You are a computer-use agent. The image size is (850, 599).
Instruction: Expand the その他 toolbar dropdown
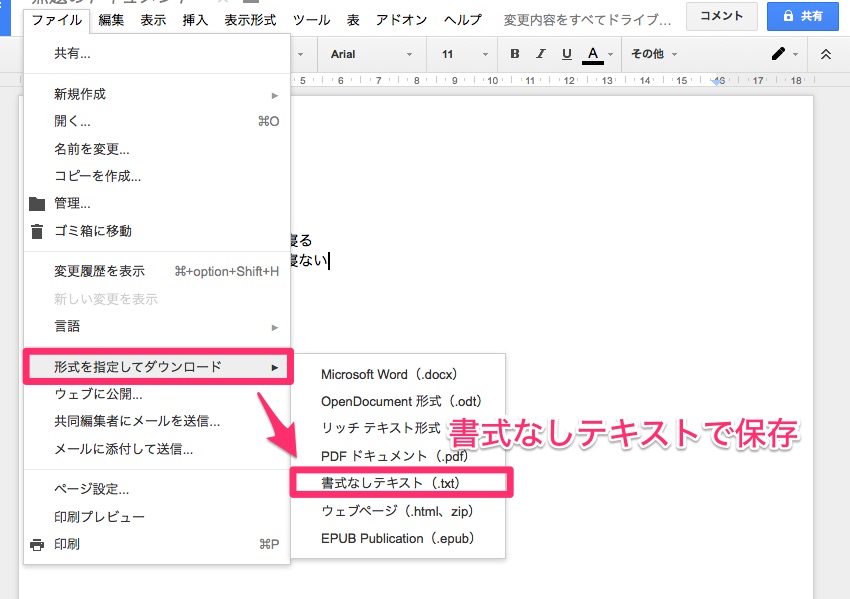654,54
